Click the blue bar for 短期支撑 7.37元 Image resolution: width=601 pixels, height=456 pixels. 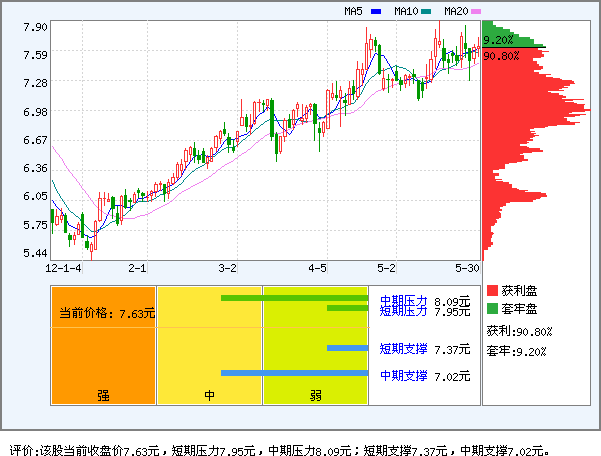coord(347,348)
